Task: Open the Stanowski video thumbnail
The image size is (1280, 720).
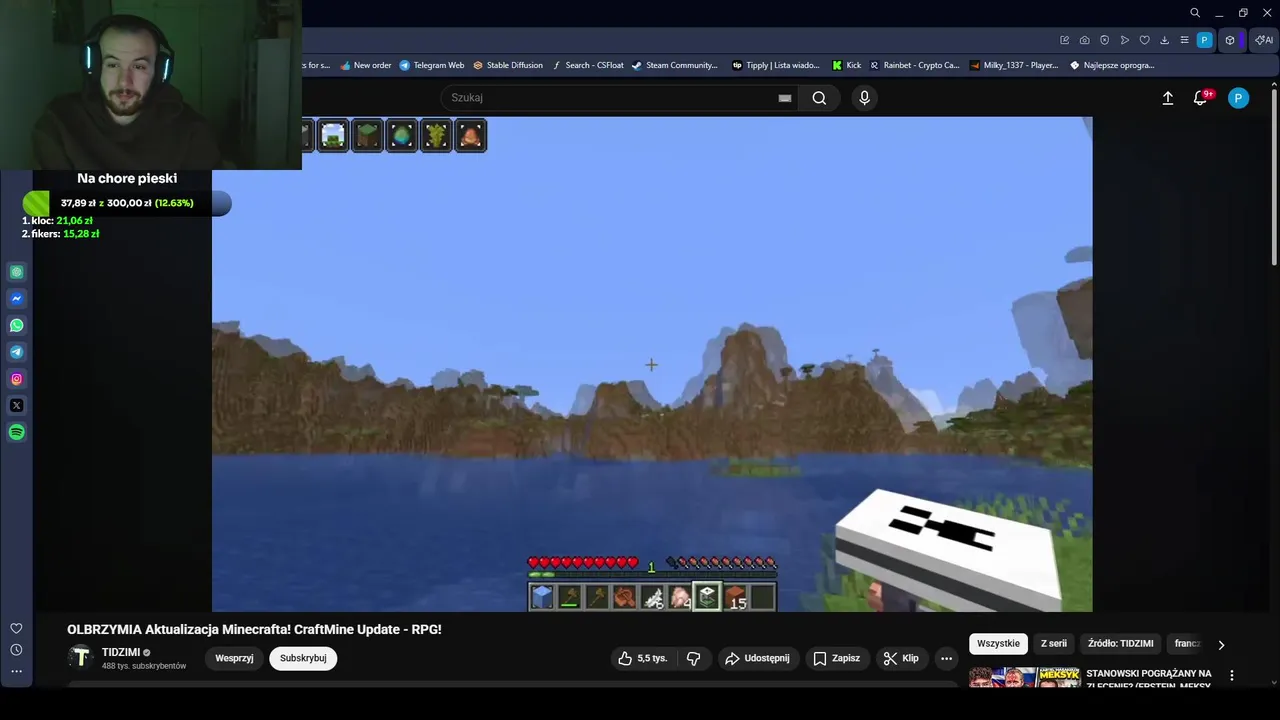Action: (1024, 678)
